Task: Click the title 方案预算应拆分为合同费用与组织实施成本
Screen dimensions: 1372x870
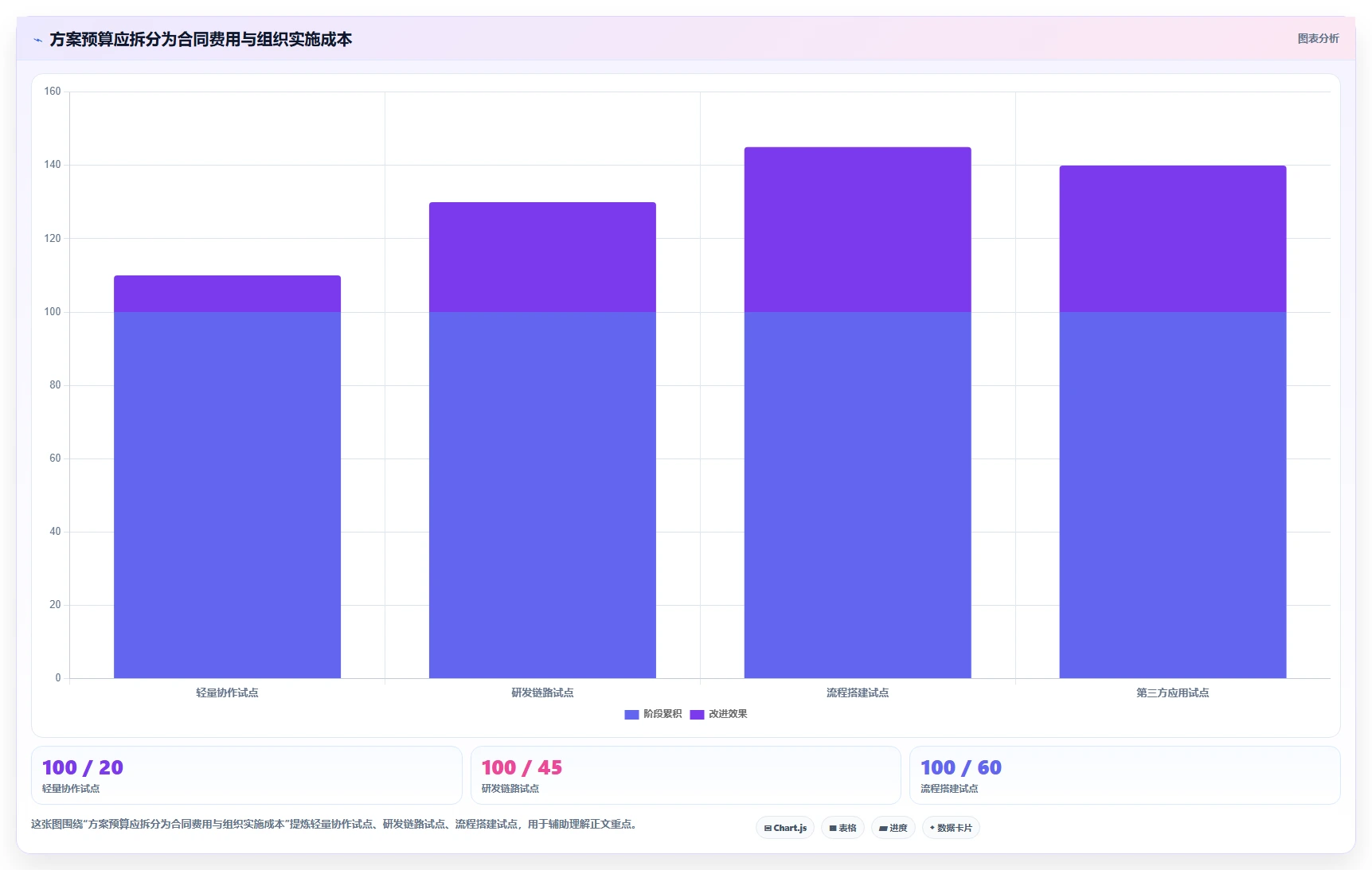Action: point(201,39)
